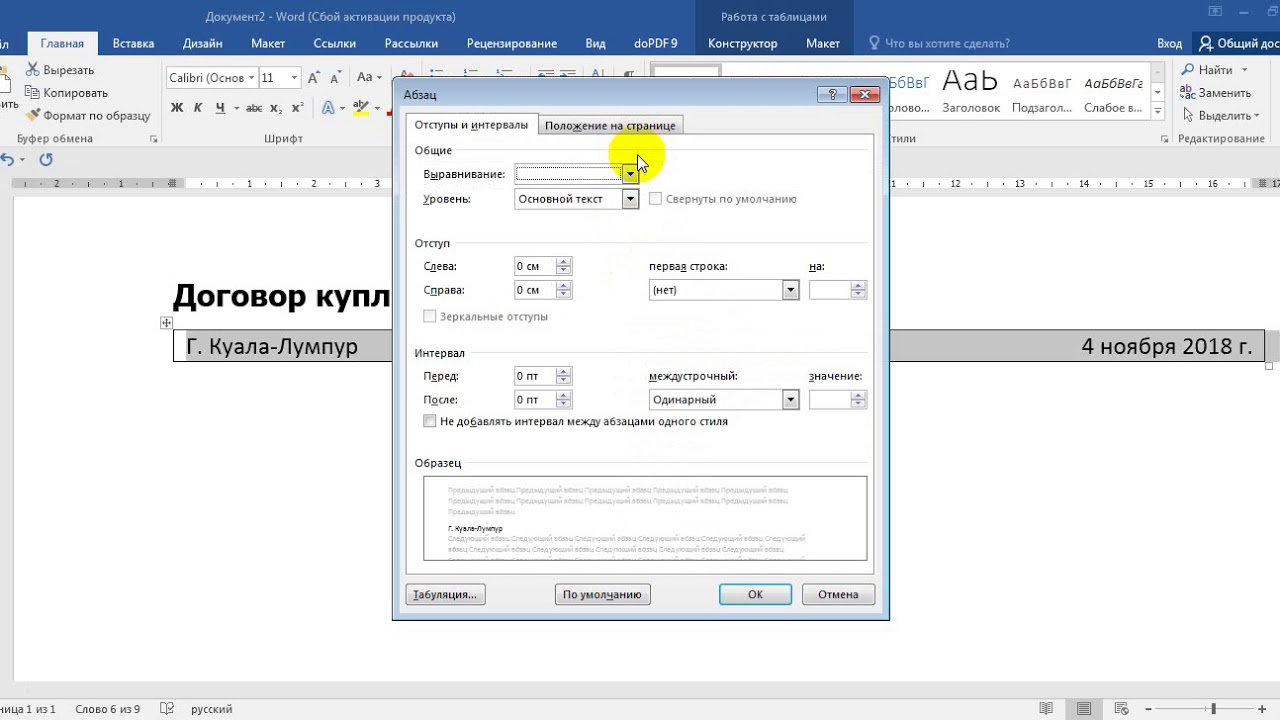Image resolution: width=1280 pixels, height=720 pixels.
Task: Open the Уровень 'Основной текст' dropdown
Action: (x=630, y=199)
